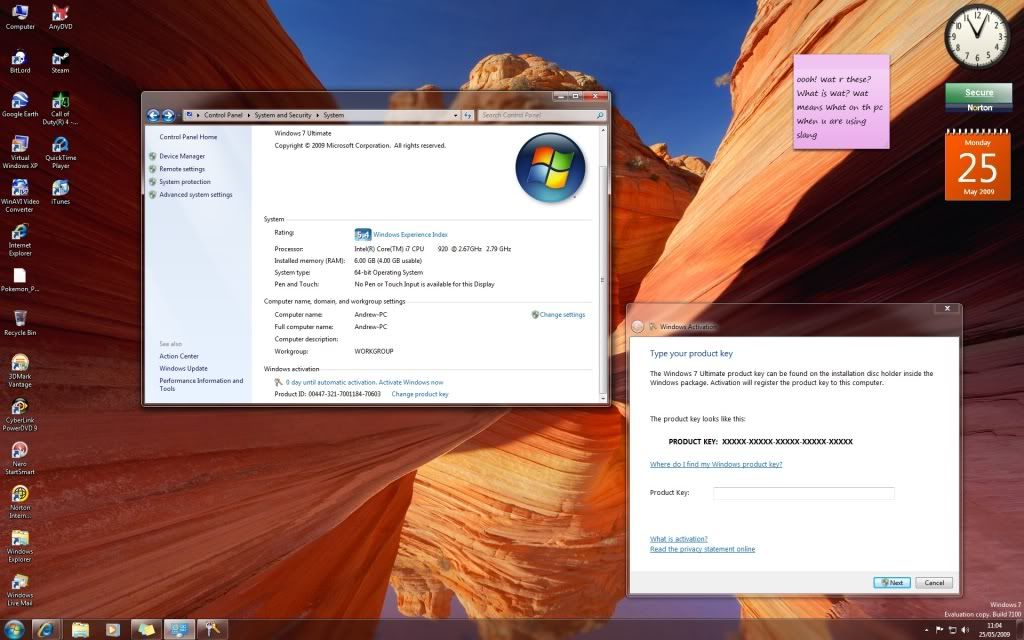Open Internet Explorer from the taskbar

point(46,629)
